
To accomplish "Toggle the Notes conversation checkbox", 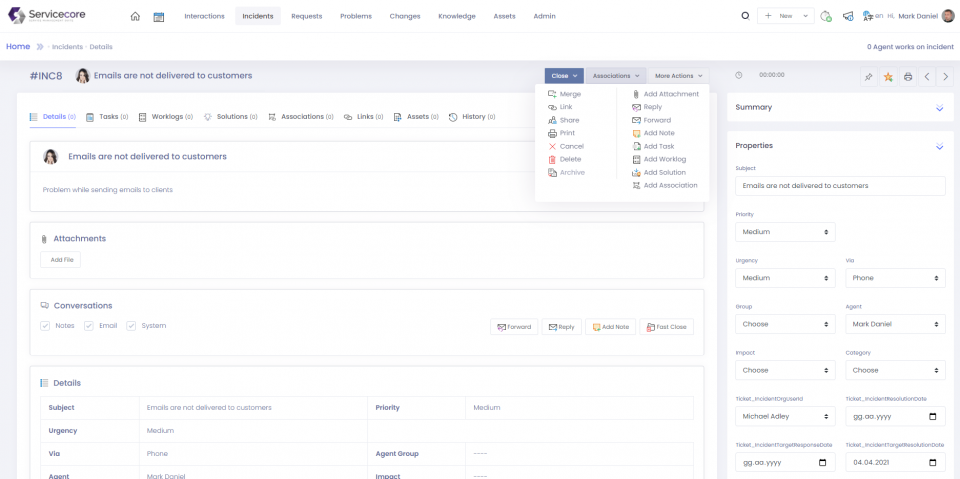I will click(45, 326).
